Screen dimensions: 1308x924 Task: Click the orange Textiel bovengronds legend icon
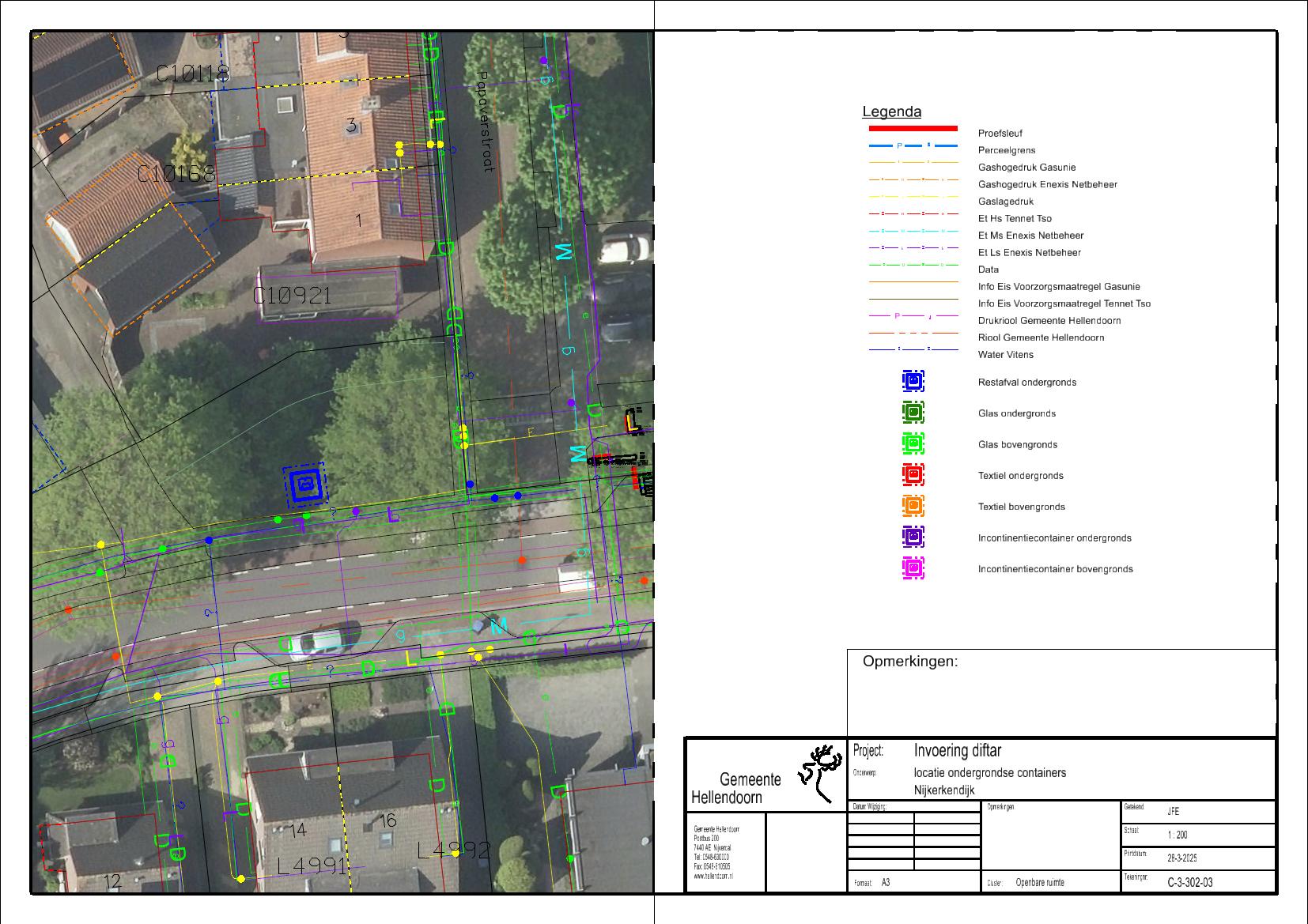(913, 506)
